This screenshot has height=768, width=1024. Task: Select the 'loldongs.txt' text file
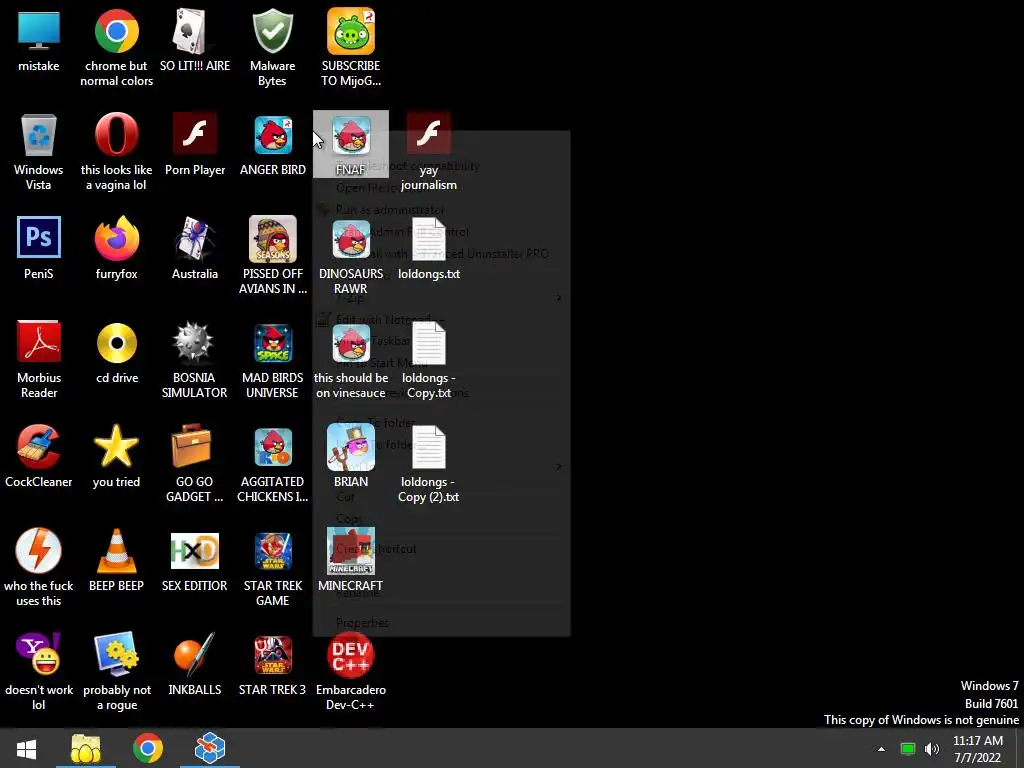(x=428, y=239)
